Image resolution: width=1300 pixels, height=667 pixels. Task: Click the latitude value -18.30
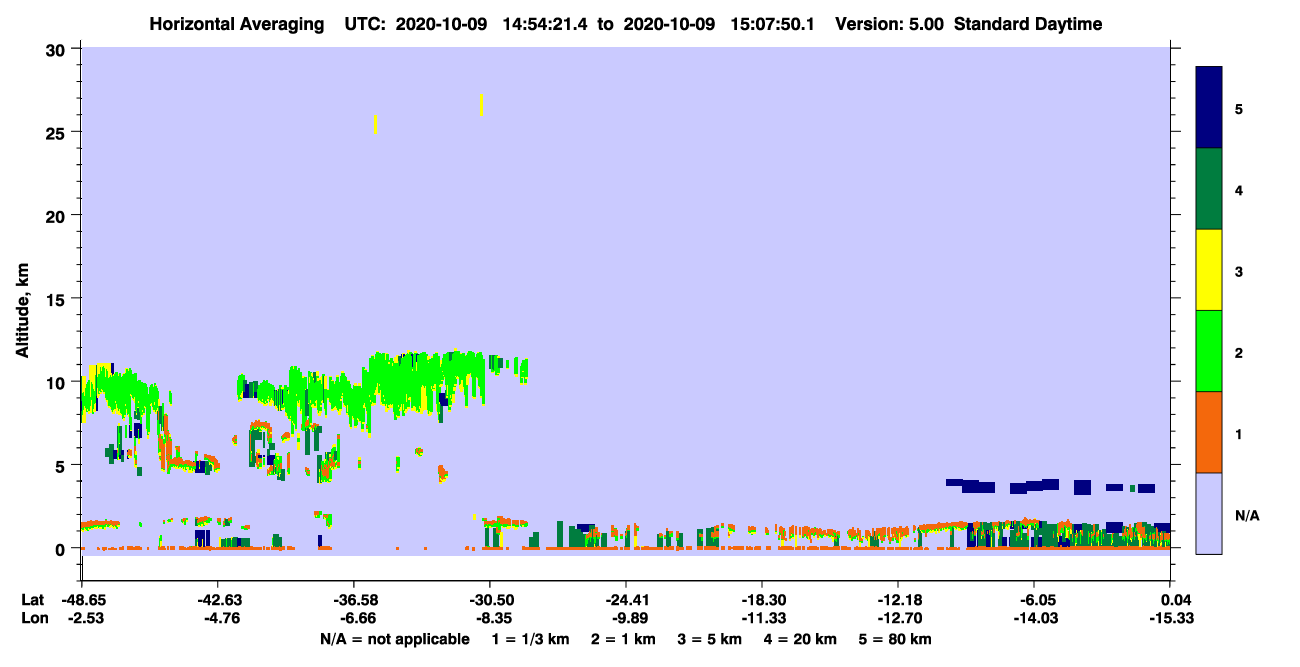pyautogui.click(x=762, y=599)
